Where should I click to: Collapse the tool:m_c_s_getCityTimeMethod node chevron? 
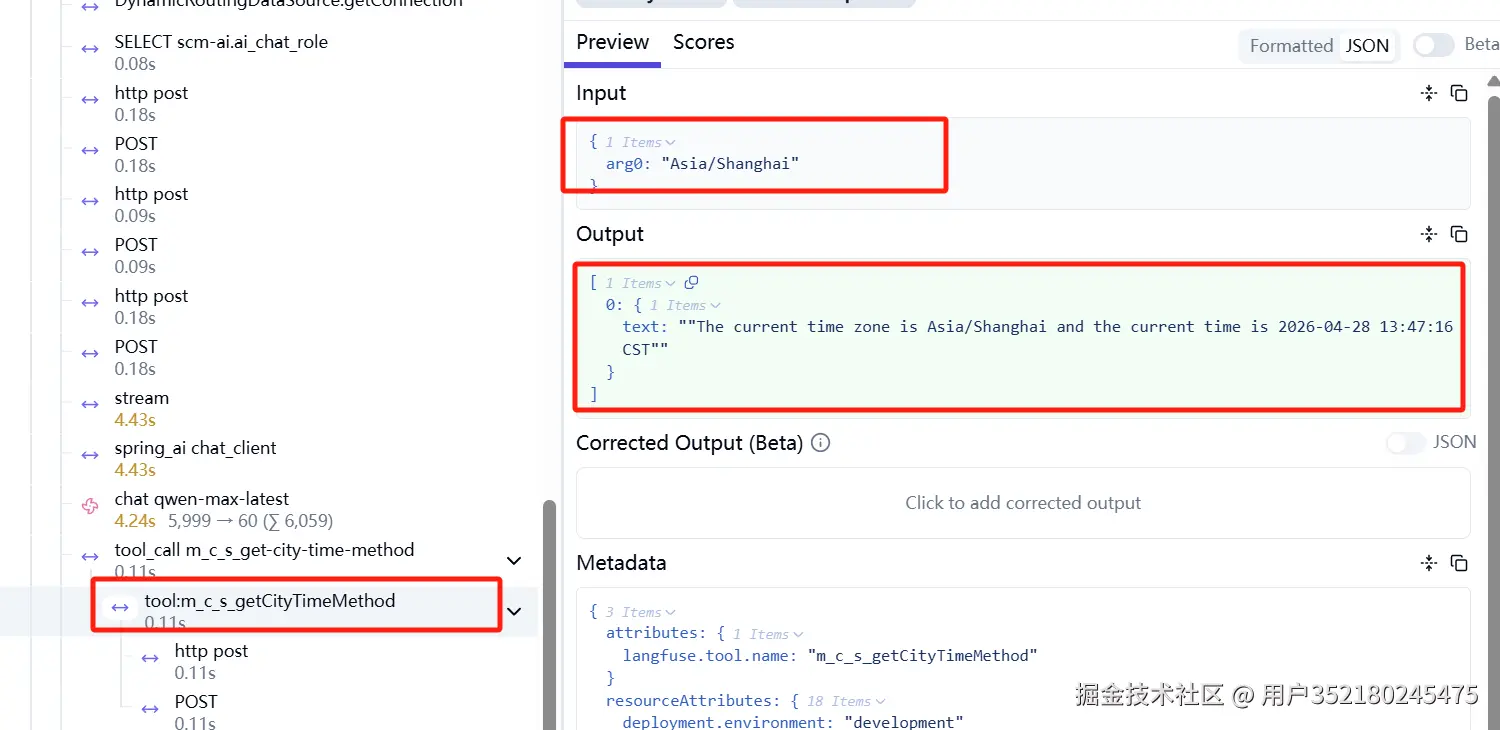click(514, 611)
